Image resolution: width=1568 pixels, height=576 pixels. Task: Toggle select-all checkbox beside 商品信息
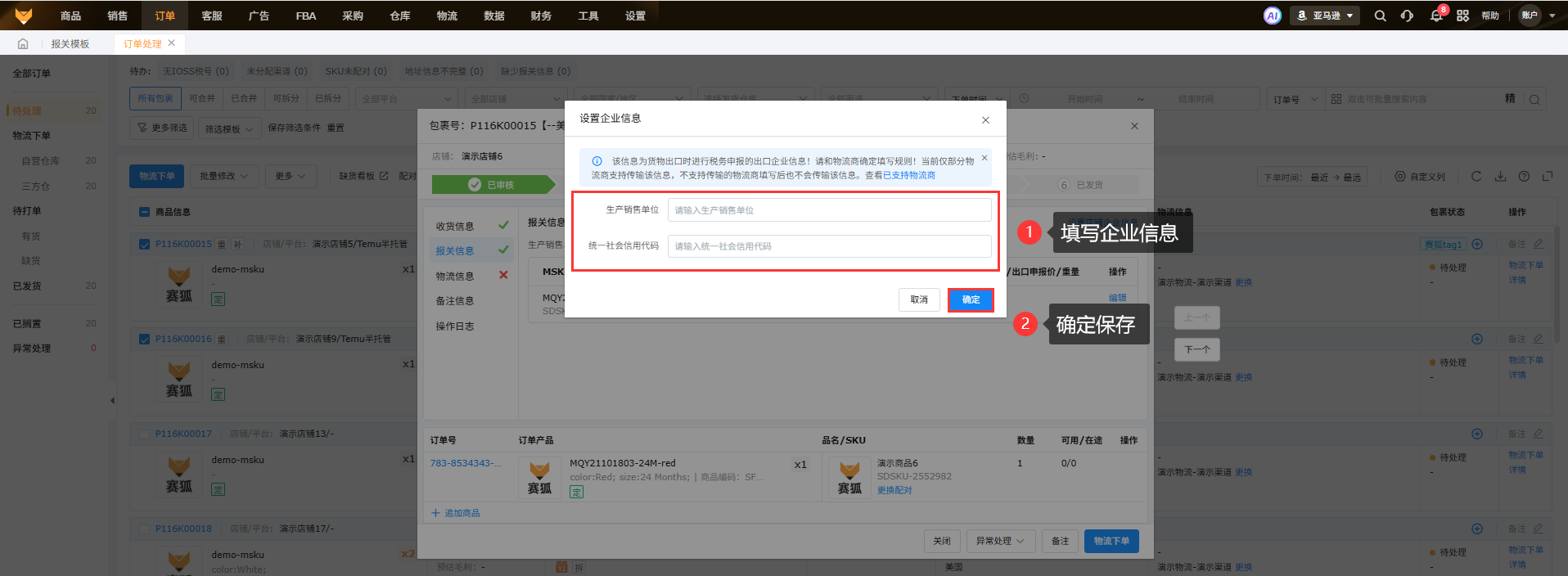click(144, 212)
